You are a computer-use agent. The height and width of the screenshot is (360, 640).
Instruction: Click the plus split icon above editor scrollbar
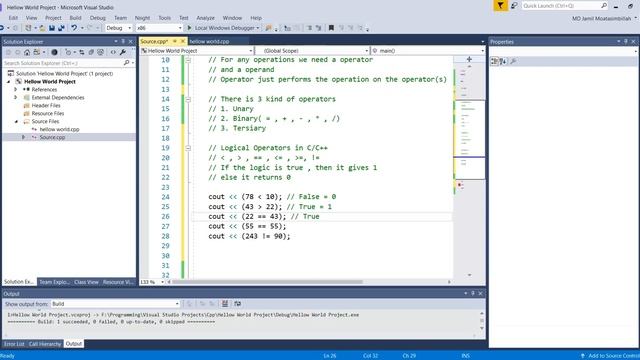pos(469,59)
